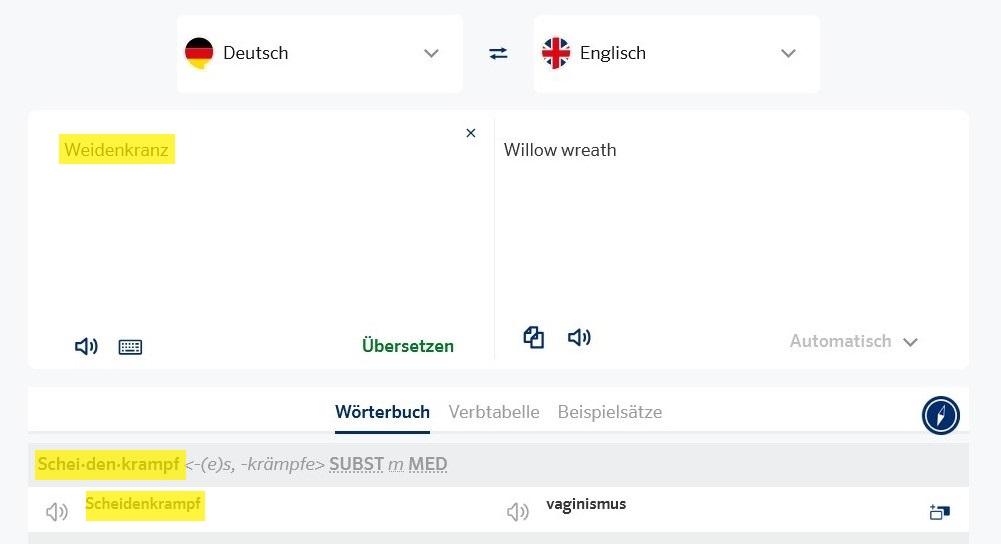Expand the Automatisch dropdown

click(854, 342)
